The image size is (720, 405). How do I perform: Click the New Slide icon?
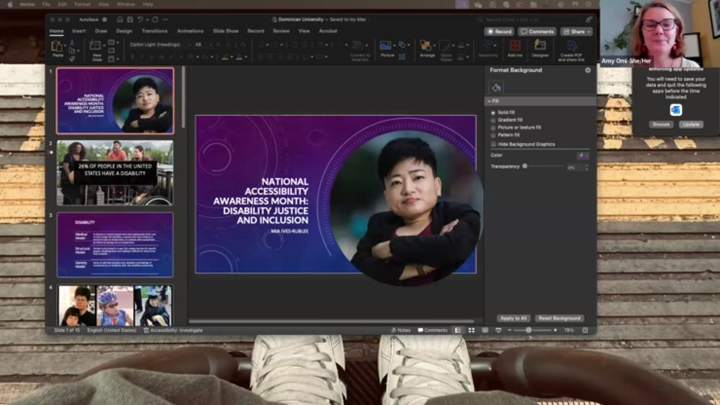coord(96,46)
